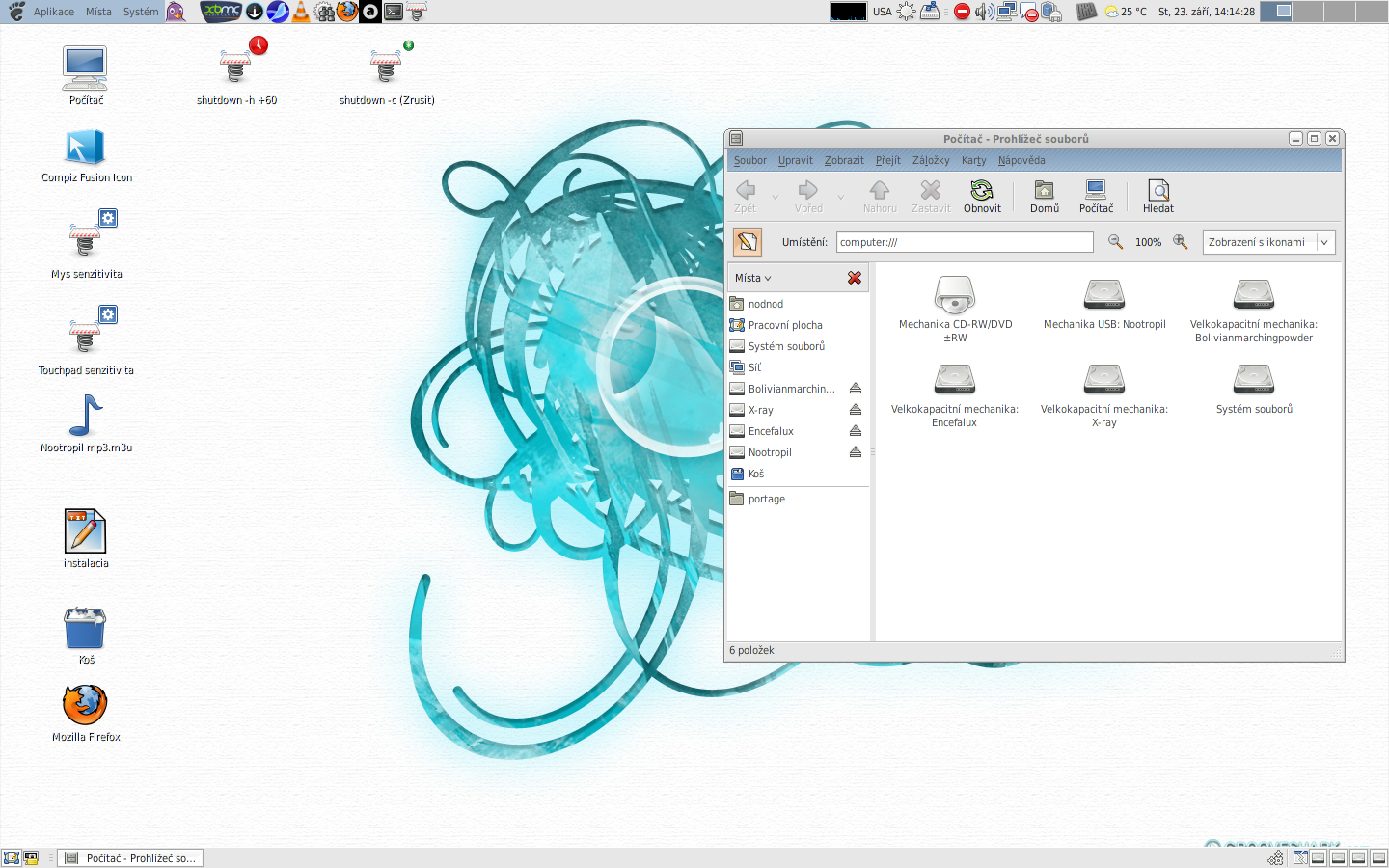Screen dimensions: 1389x868
Task: Click the Obnovit reload toolbar icon
Action: (x=982, y=196)
